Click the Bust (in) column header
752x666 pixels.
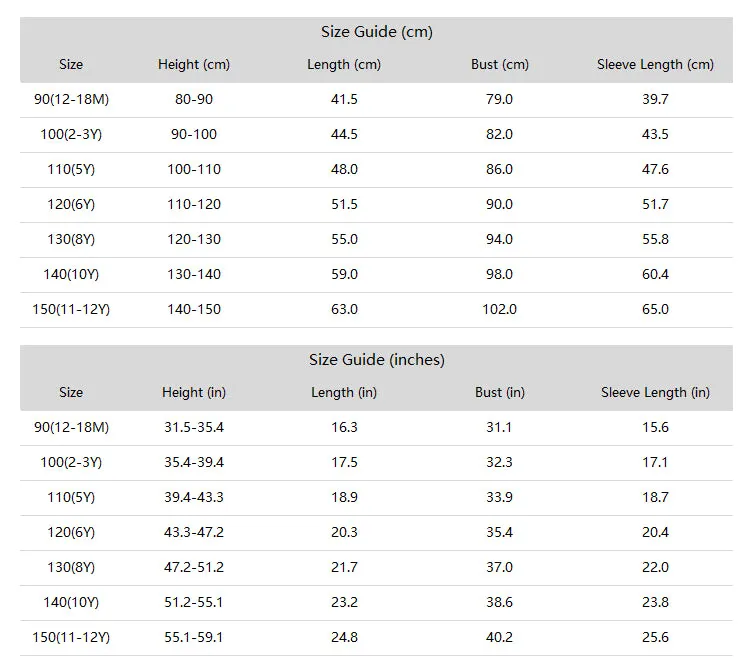[500, 392]
